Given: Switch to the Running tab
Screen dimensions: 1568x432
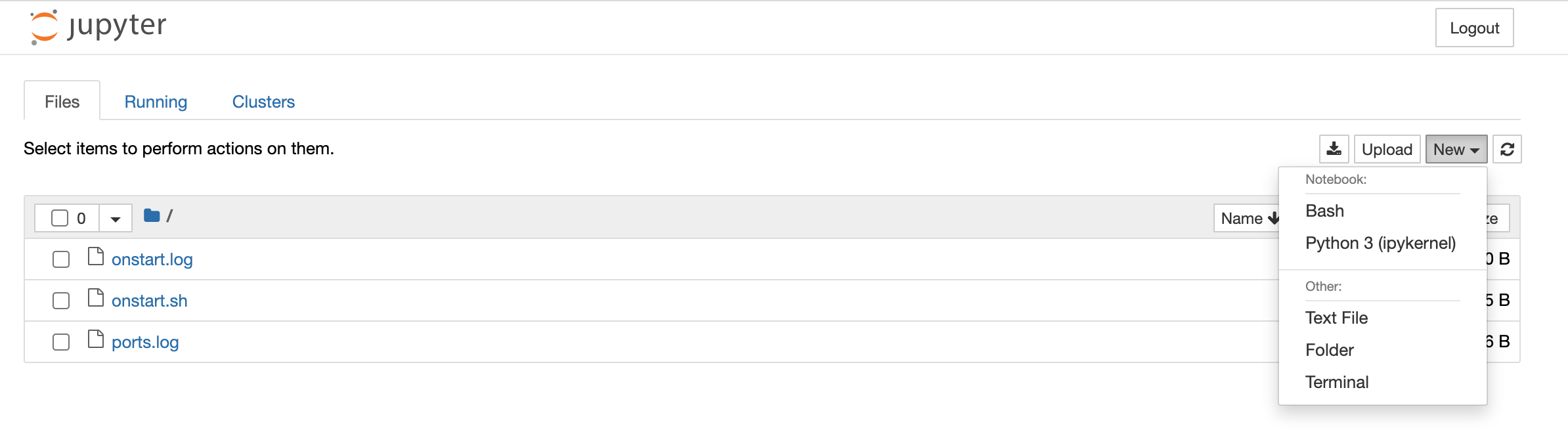Looking at the screenshot, I should [x=156, y=102].
